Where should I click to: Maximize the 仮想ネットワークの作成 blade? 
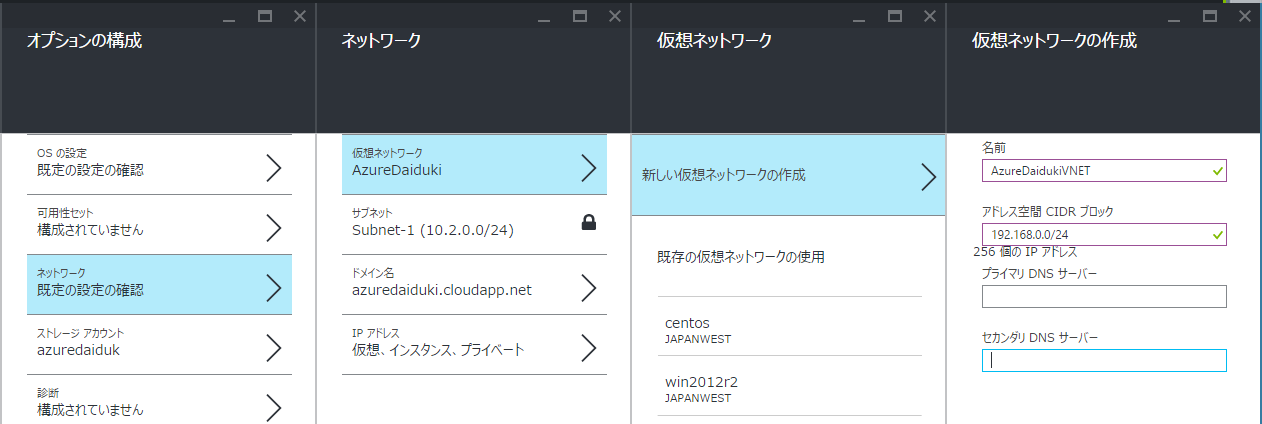(x=1210, y=16)
